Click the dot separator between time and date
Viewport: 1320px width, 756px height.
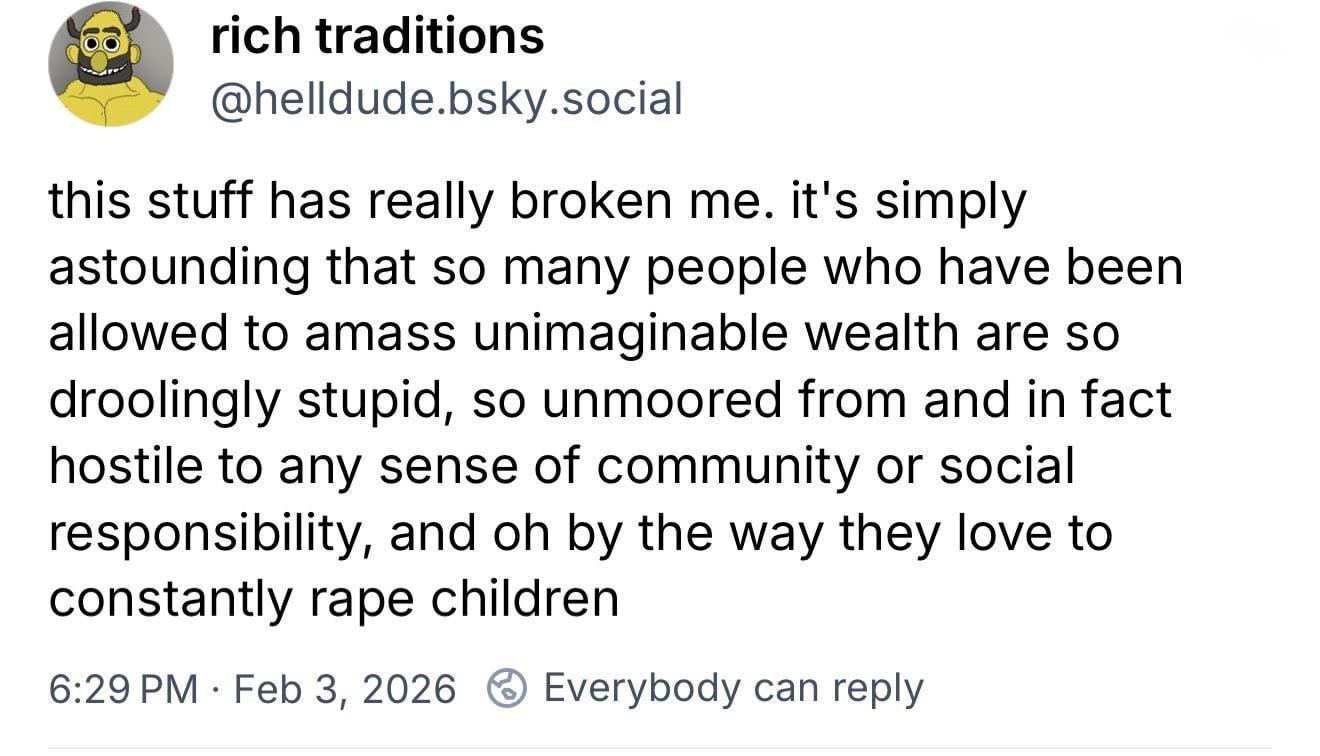(x=215, y=688)
